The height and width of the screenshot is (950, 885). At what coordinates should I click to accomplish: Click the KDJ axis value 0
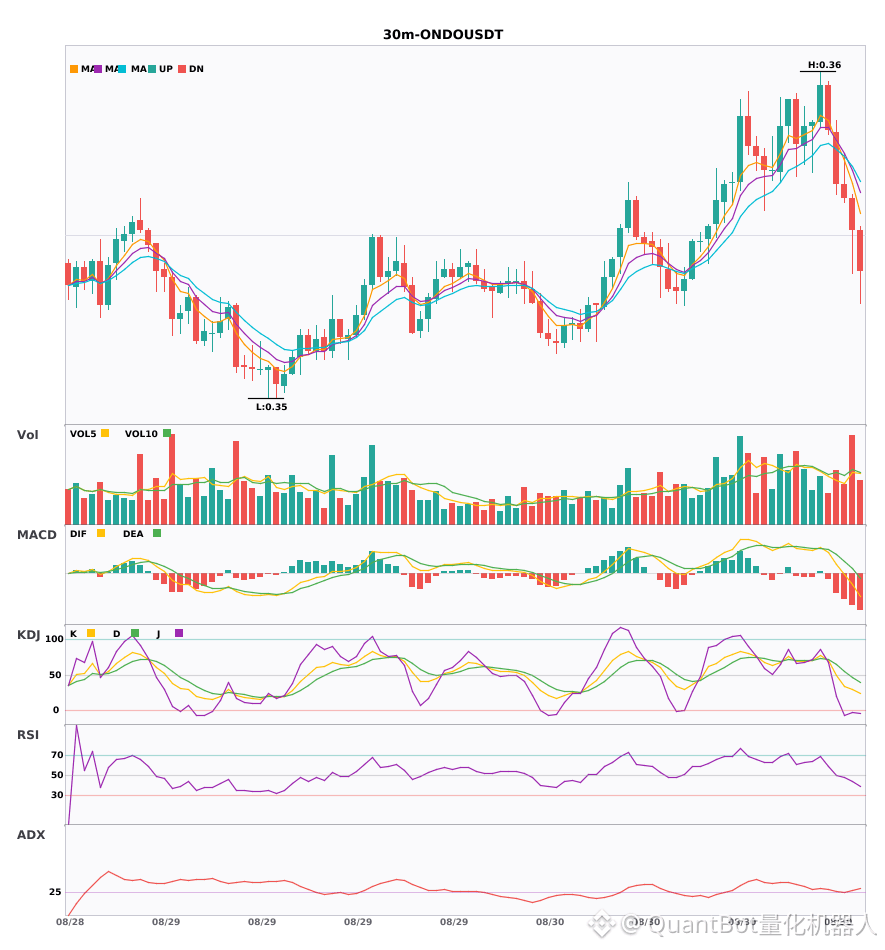tap(56, 710)
